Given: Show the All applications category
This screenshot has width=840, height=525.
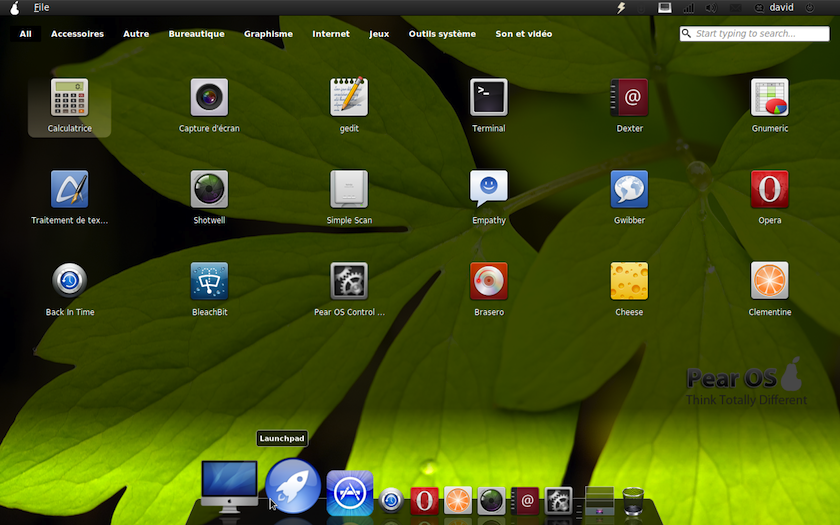Looking at the screenshot, I should pyautogui.click(x=25, y=34).
